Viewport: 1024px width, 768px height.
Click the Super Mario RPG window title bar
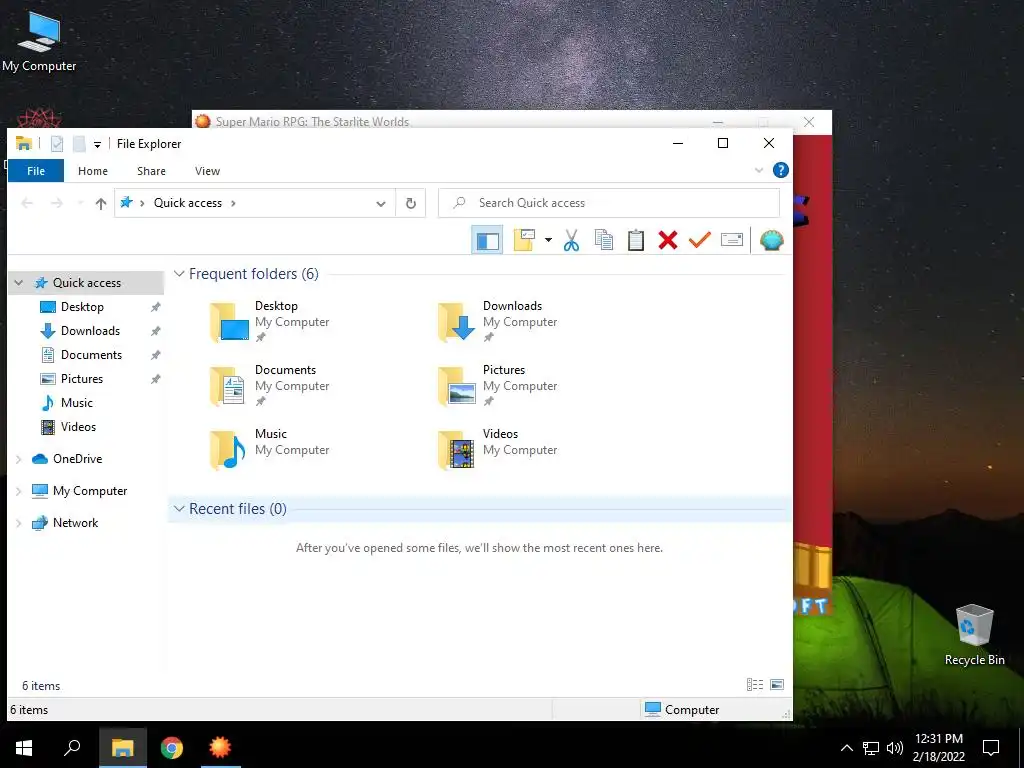451,121
